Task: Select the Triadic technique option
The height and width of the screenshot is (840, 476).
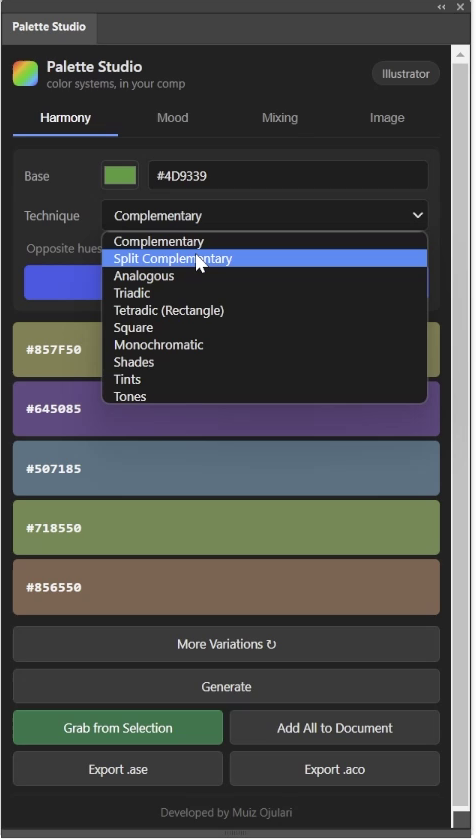Action: [x=265, y=293]
